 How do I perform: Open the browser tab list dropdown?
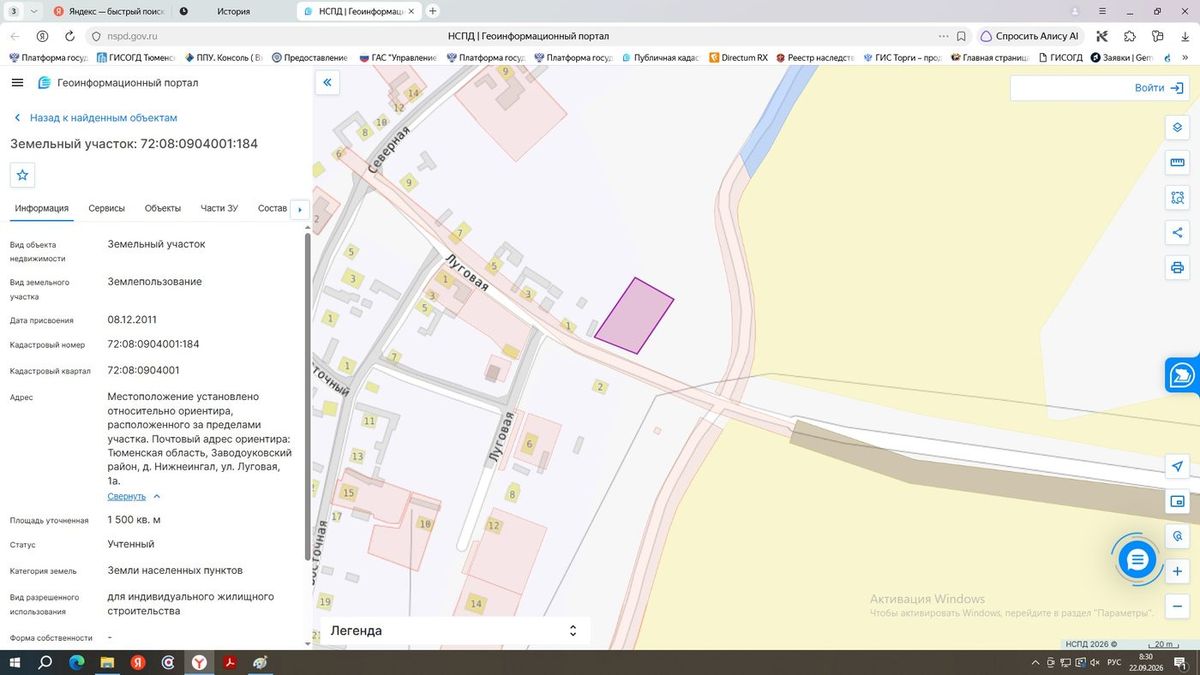coord(35,11)
